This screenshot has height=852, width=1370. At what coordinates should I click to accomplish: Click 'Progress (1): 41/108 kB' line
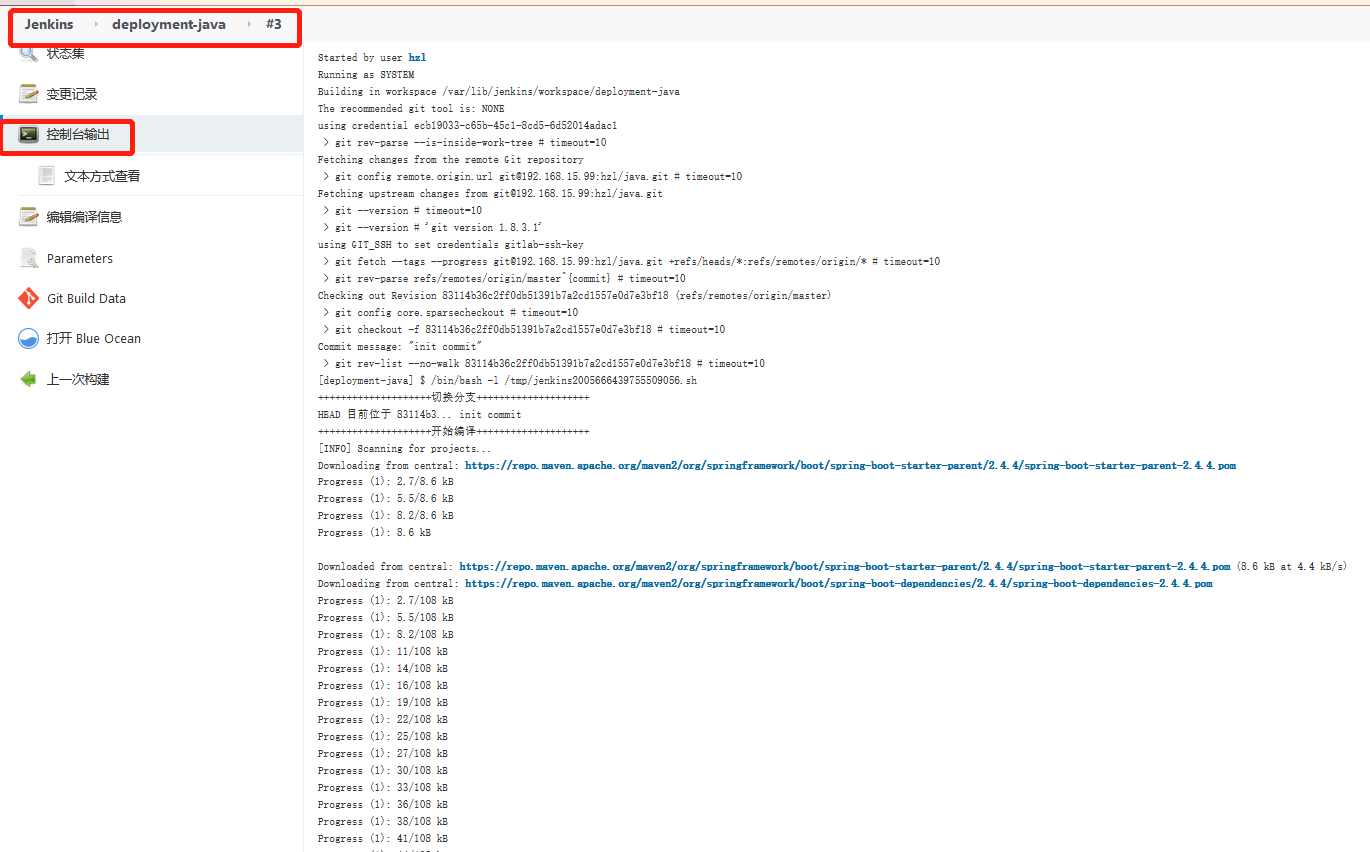click(383, 839)
